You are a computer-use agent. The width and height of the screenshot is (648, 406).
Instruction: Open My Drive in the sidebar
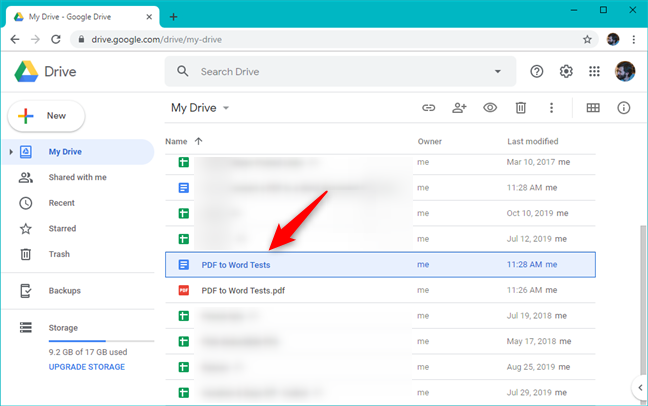tap(79, 152)
